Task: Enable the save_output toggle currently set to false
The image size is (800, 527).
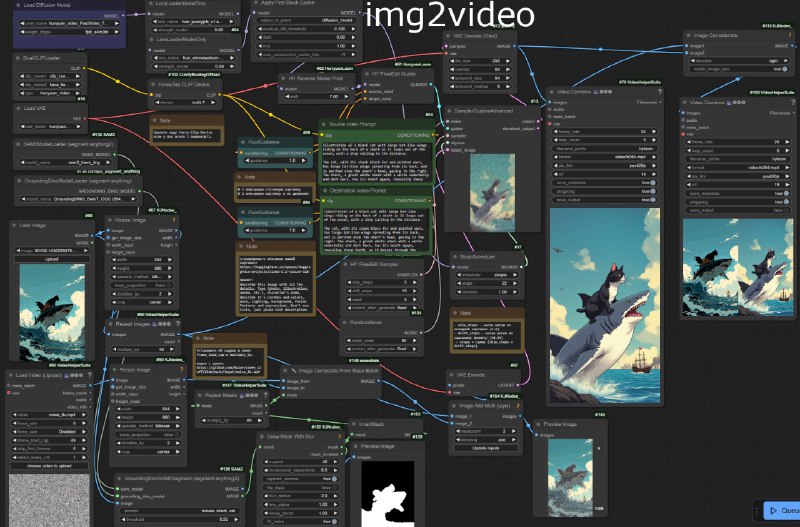Action: (738, 210)
